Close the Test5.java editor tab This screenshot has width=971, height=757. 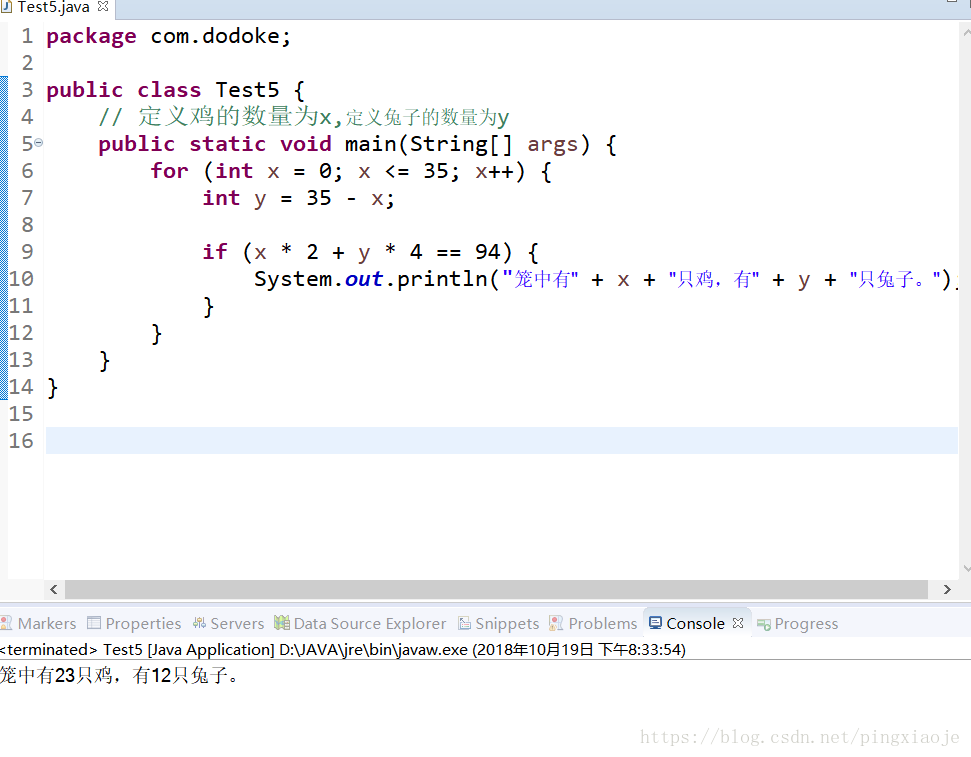tap(103, 6)
